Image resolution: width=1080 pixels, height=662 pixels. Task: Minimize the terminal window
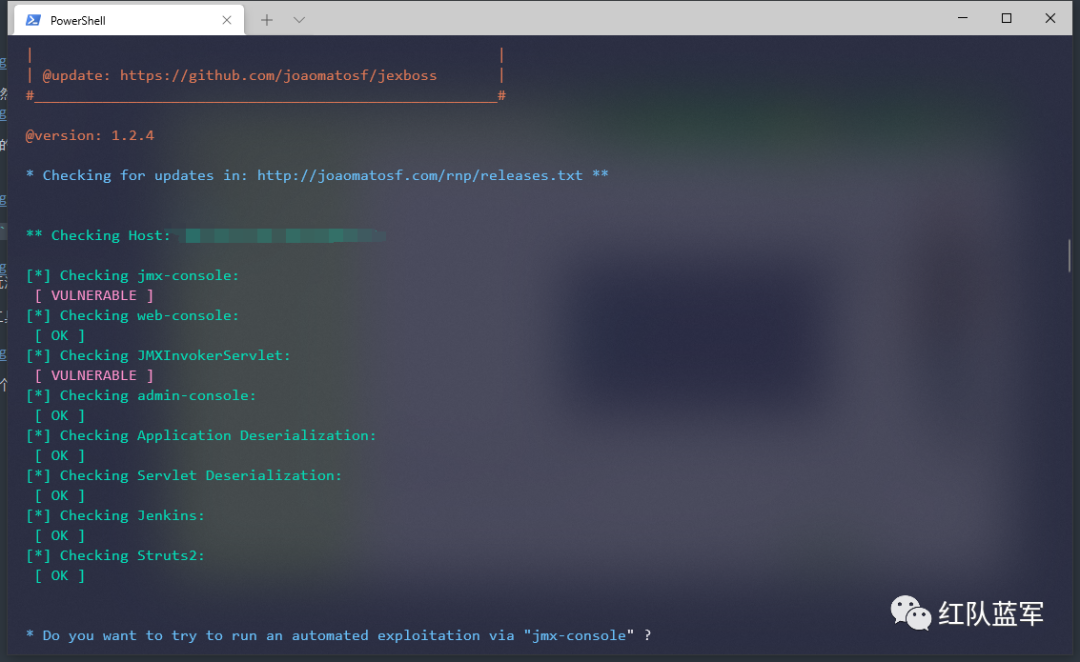click(963, 18)
